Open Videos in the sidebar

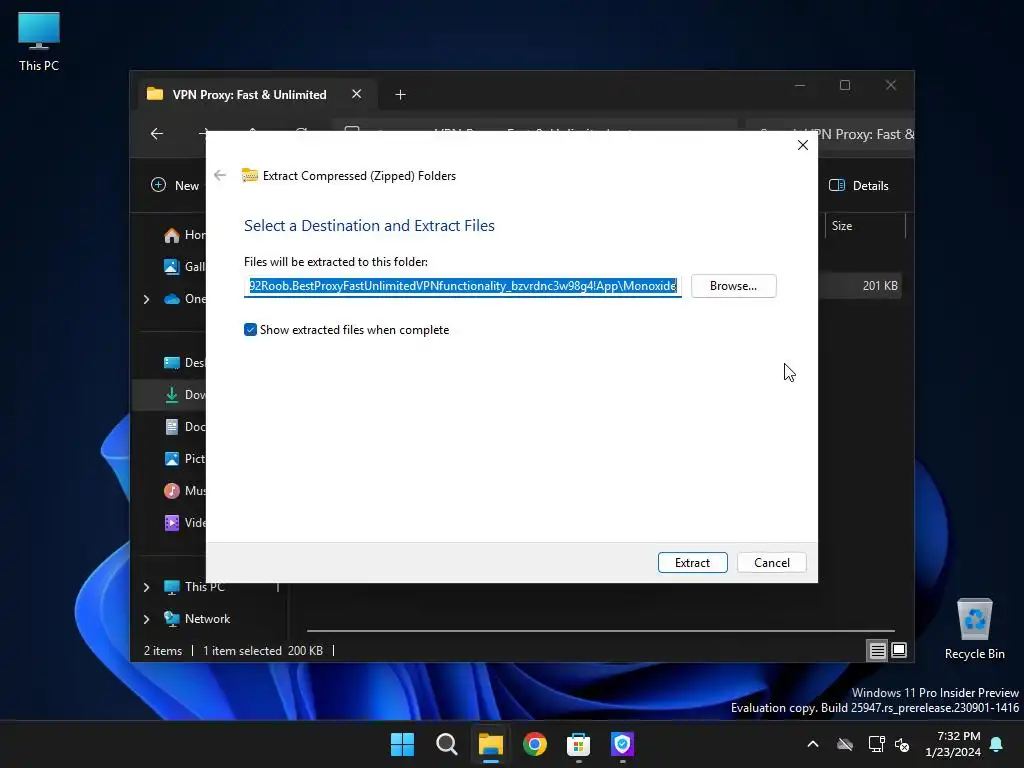tap(184, 522)
